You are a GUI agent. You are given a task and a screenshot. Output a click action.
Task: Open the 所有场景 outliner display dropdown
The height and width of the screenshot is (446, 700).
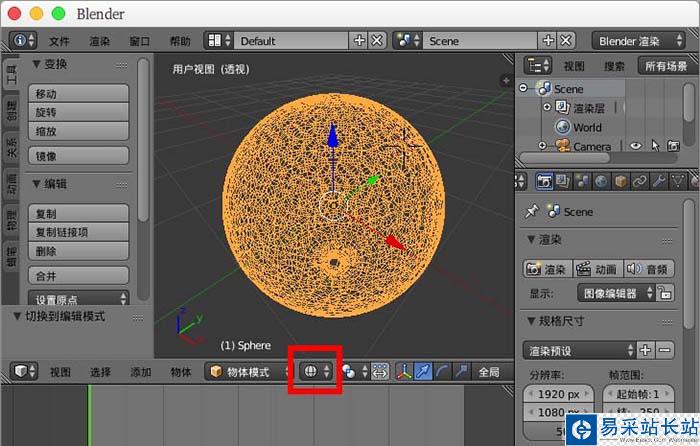667,66
